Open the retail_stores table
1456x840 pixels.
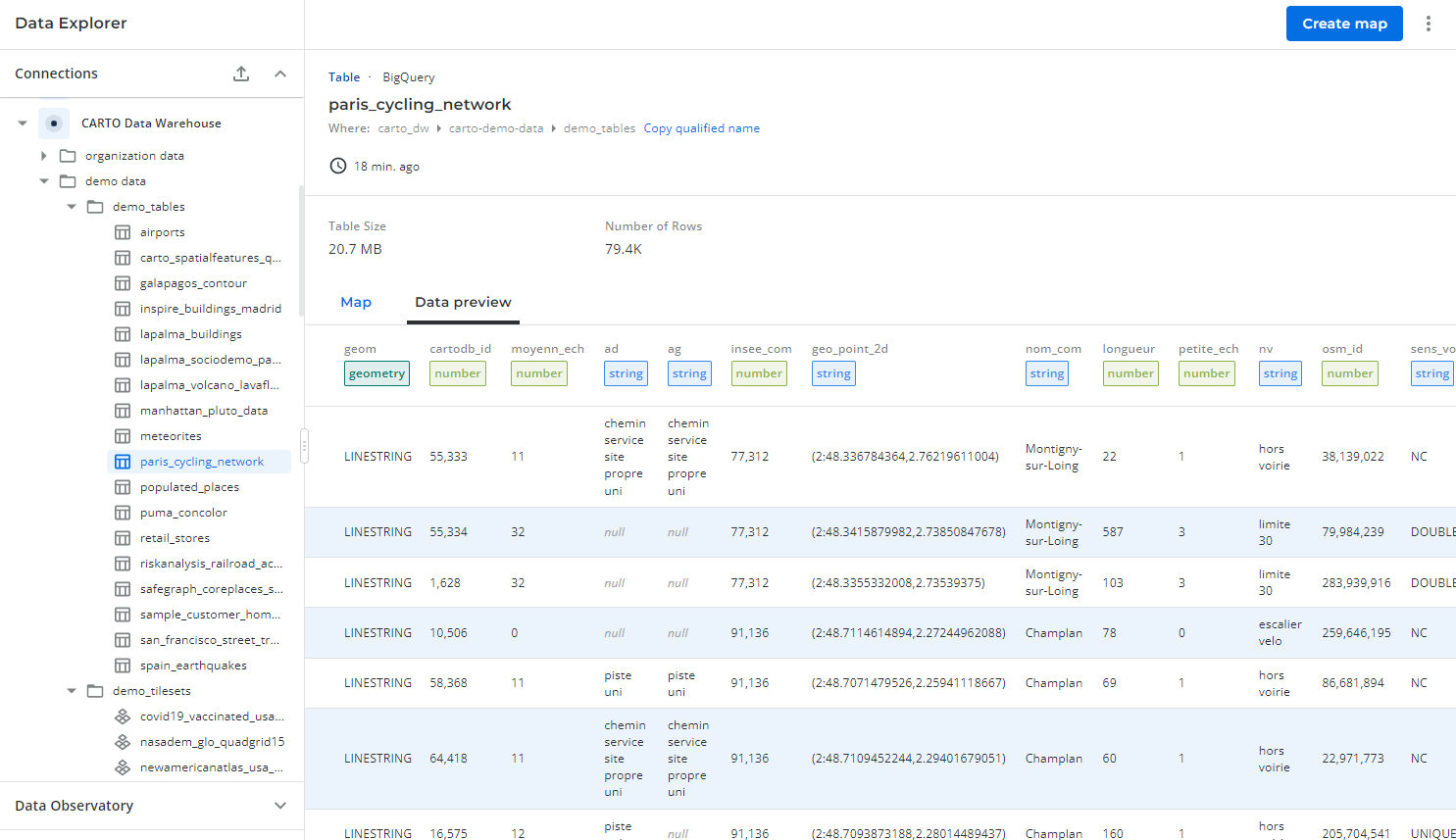[175, 538]
